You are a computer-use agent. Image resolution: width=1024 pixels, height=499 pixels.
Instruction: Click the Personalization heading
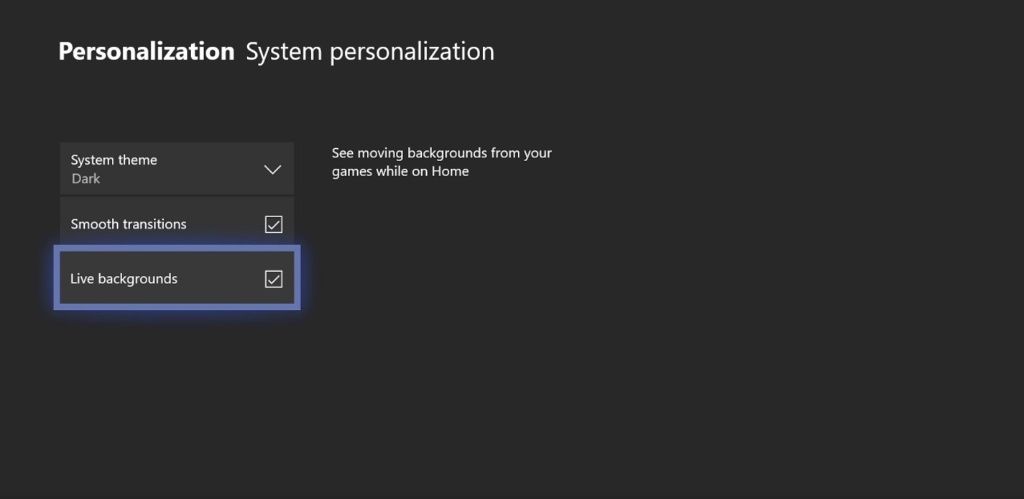[x=146, y=52]
